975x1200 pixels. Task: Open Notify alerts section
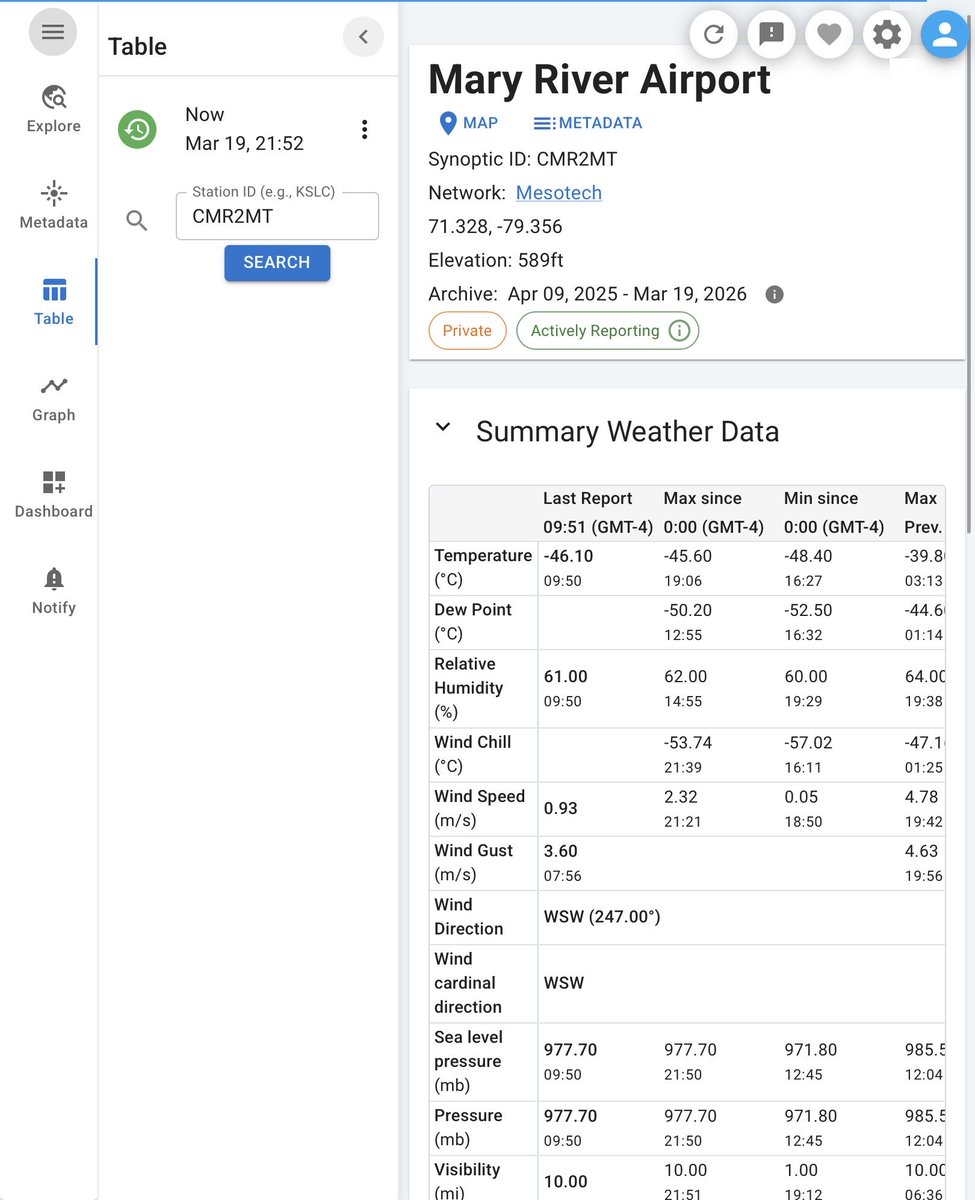click(x=54, y=591)
